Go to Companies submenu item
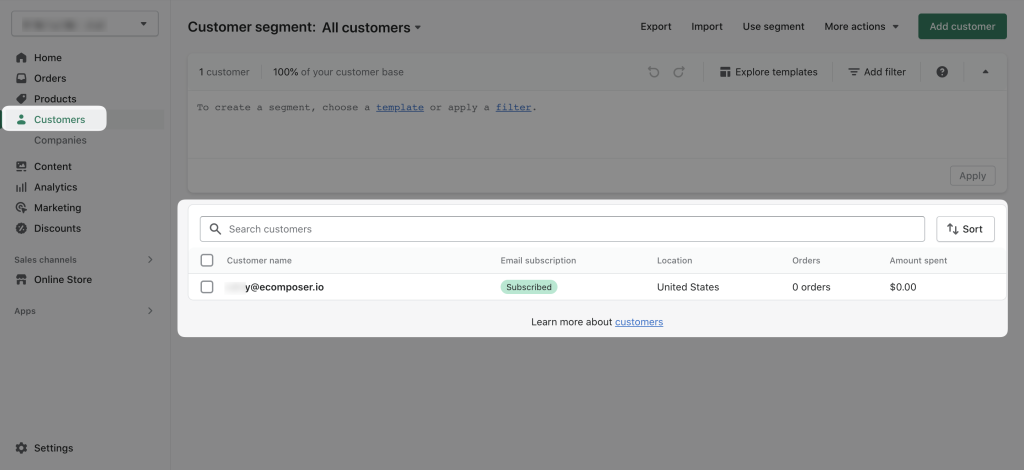This screenshot has height=470, width=1024. tap(60, 140)
